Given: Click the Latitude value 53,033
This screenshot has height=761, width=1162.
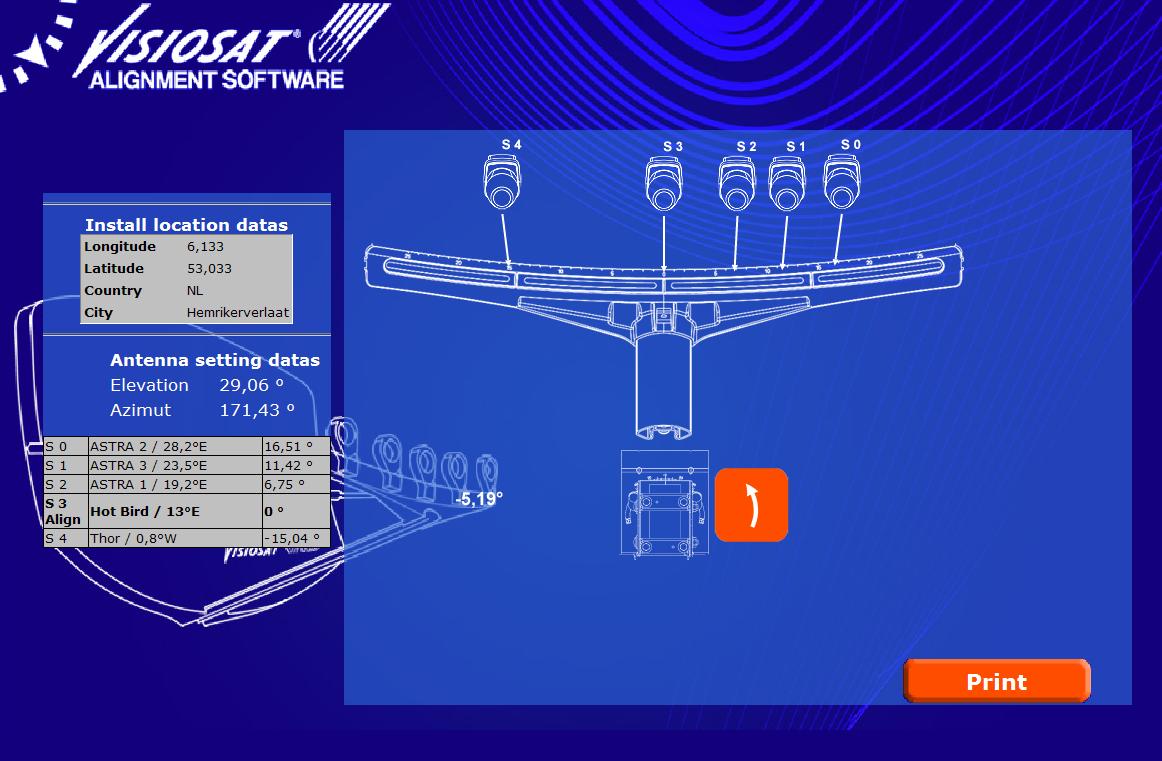Looking at the screenshot, I should (209, 269).
